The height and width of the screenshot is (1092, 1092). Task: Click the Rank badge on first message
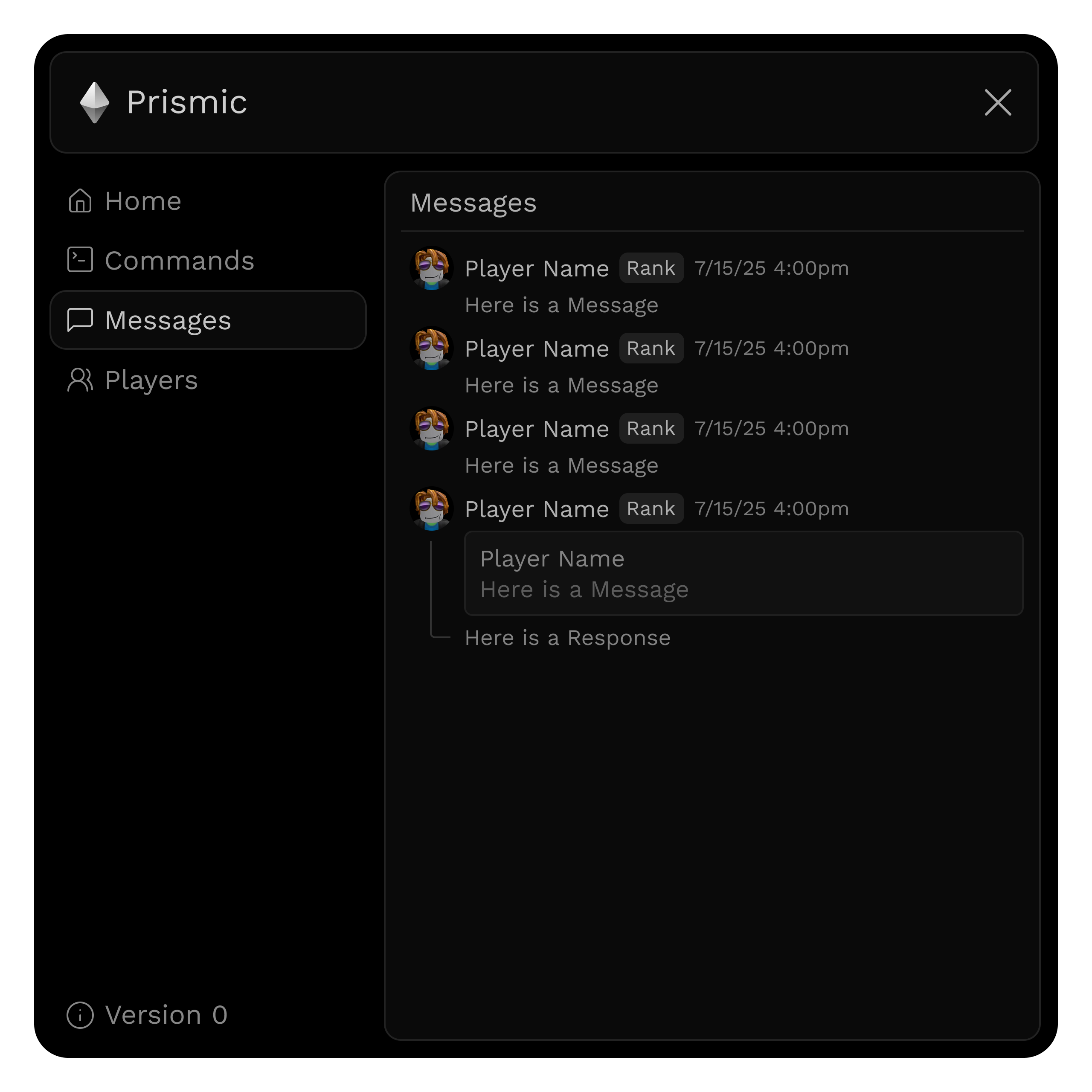click(x=651, y=268)
